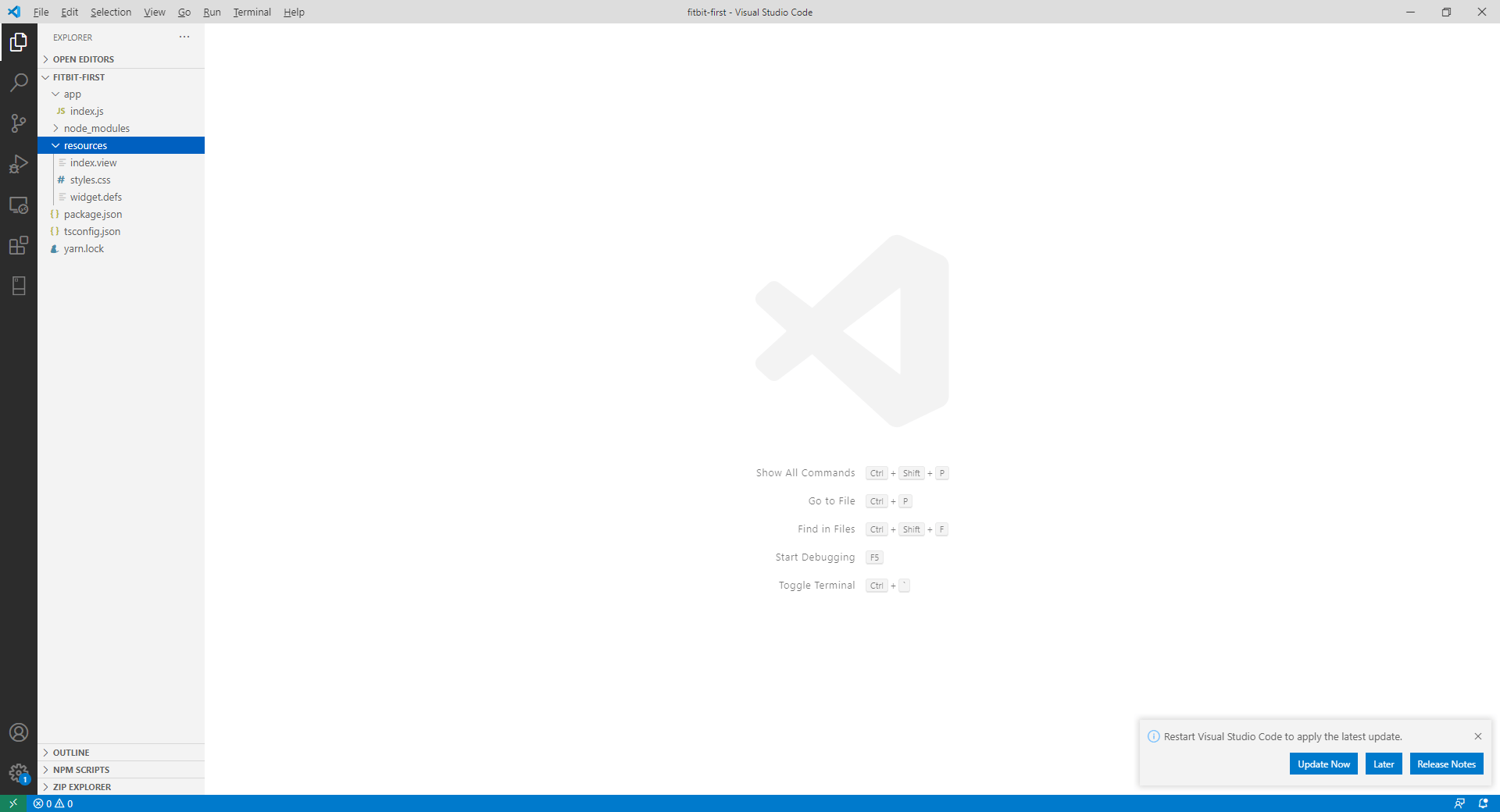
Task: Open the Search view in the activity bar
Action: coord(19,82)
